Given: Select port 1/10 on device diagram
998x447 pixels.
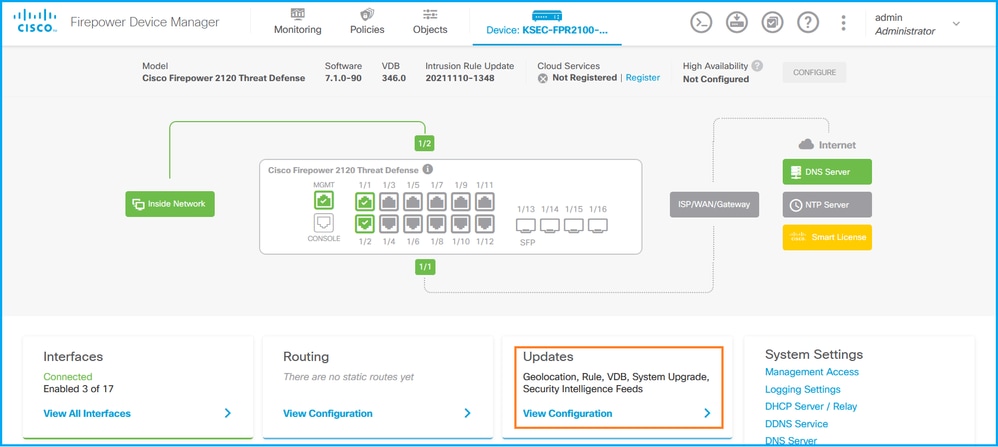Looking at the screenshot, I should click(461, 224).
